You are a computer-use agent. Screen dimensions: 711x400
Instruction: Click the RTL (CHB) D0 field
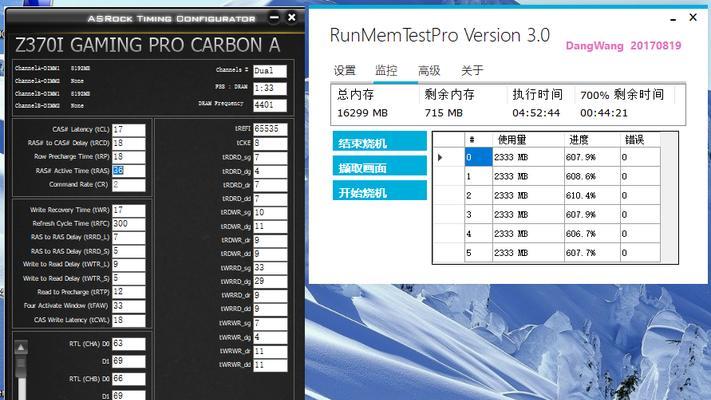pyautogui.click(x=129, y=379)
